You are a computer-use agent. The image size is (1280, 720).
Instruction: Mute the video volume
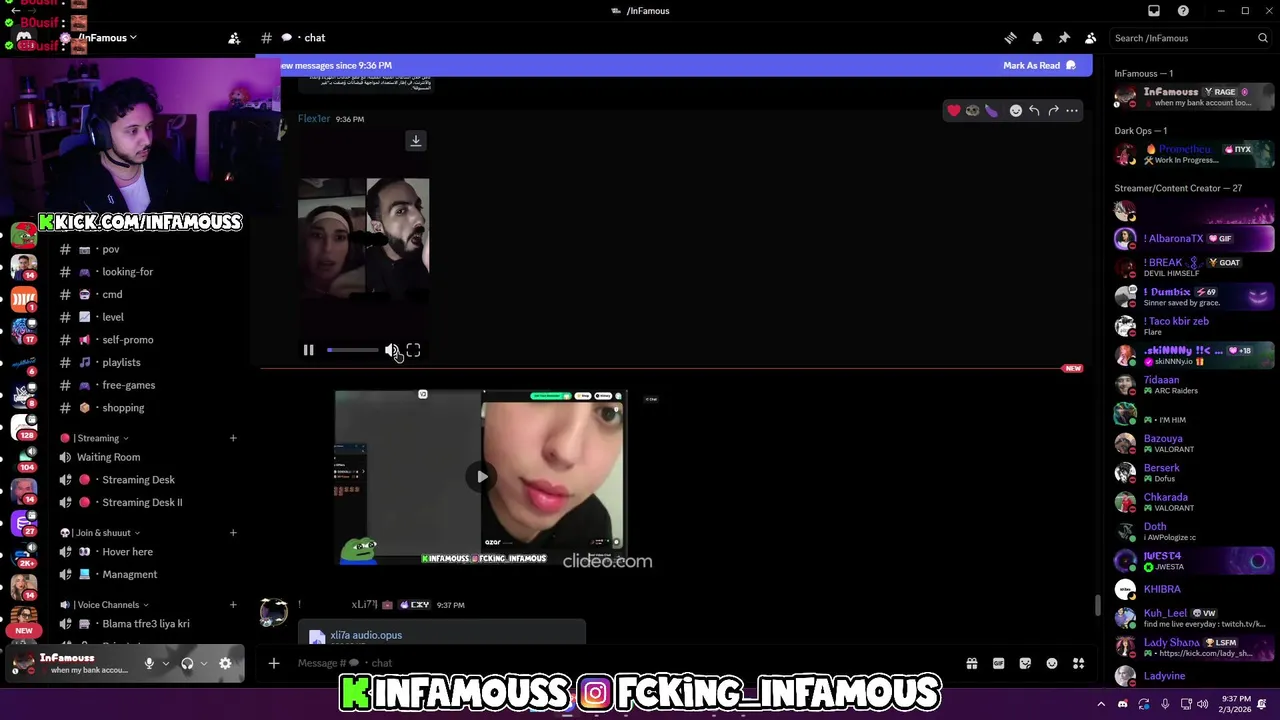point(391,350)
